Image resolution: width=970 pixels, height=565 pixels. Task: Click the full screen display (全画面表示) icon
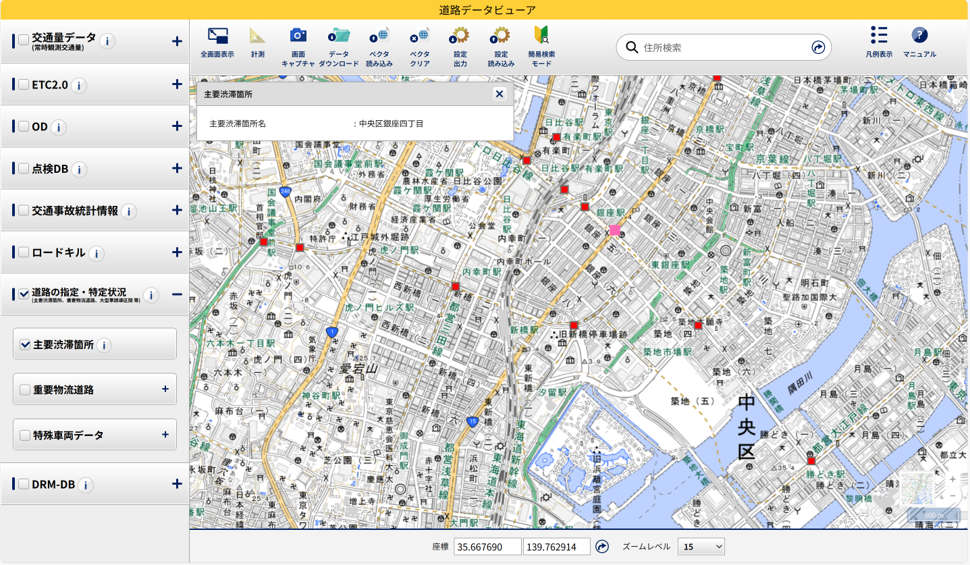coord(217,37)
